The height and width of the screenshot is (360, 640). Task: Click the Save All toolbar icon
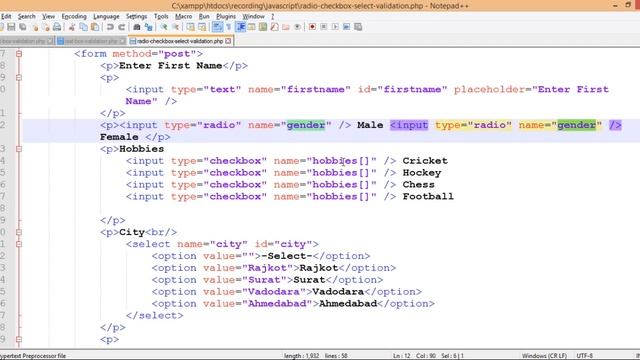[23, 27]
